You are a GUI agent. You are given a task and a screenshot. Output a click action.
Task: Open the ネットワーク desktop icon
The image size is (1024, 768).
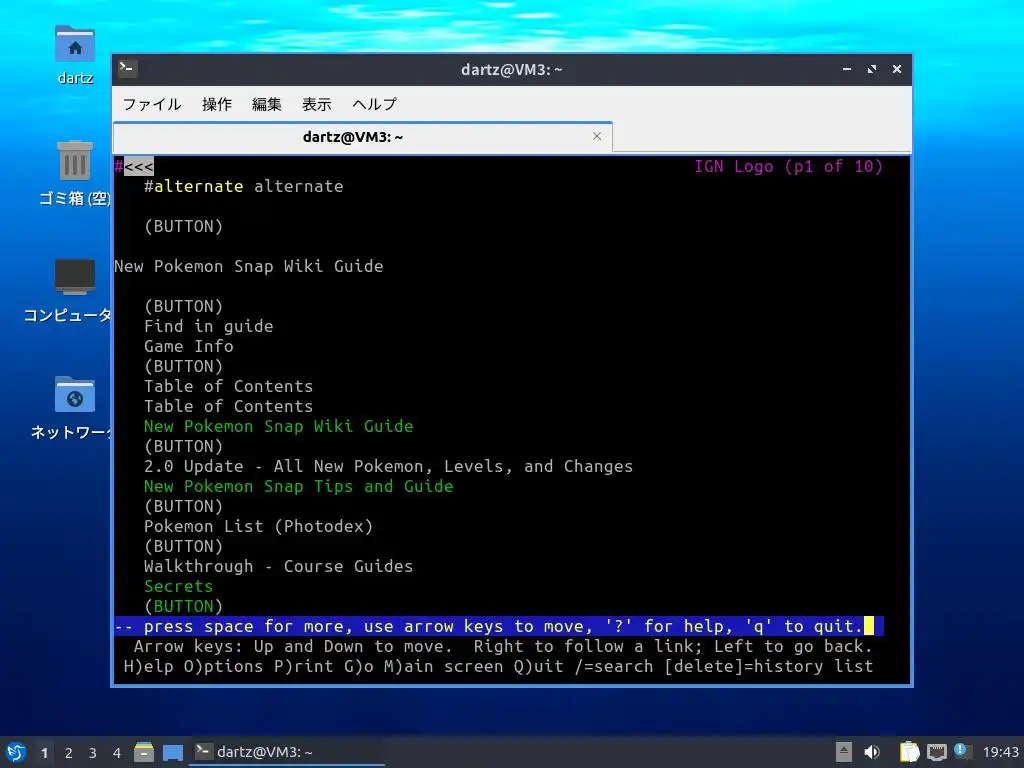(x=74, y=394)
